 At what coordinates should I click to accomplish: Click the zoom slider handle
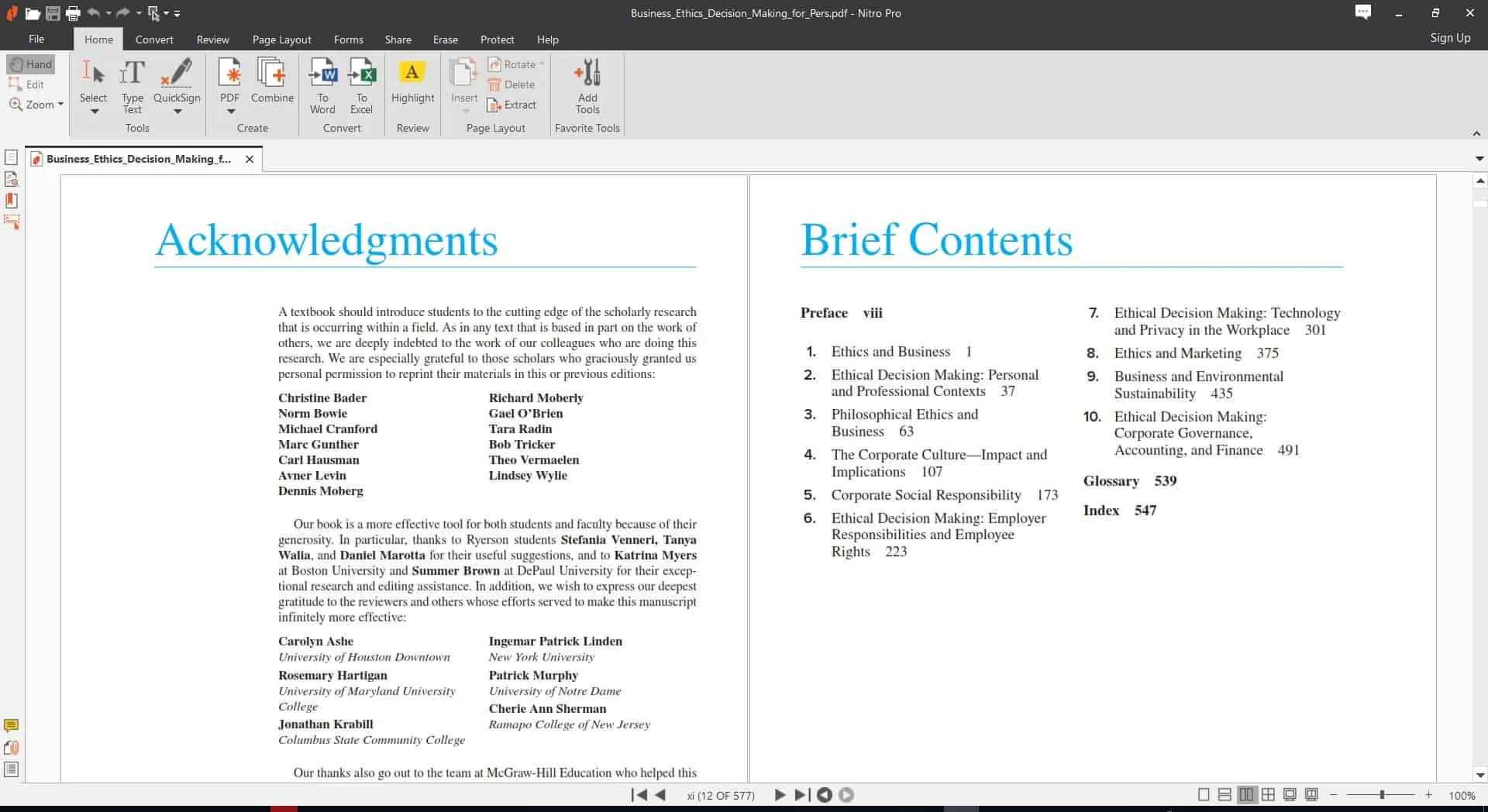pos(1382,795)
